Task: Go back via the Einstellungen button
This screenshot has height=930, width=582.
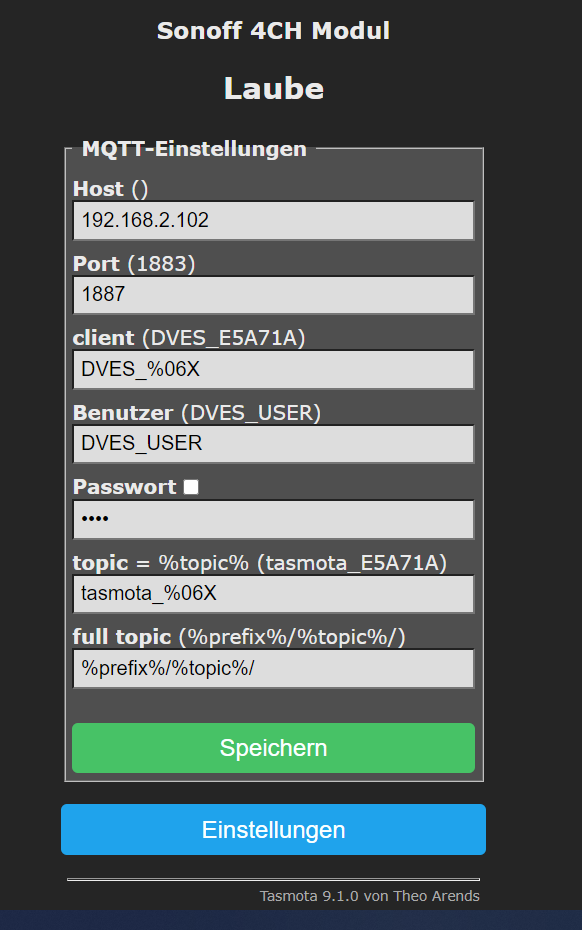Action: pyautogui.click(x=273, y=830)
